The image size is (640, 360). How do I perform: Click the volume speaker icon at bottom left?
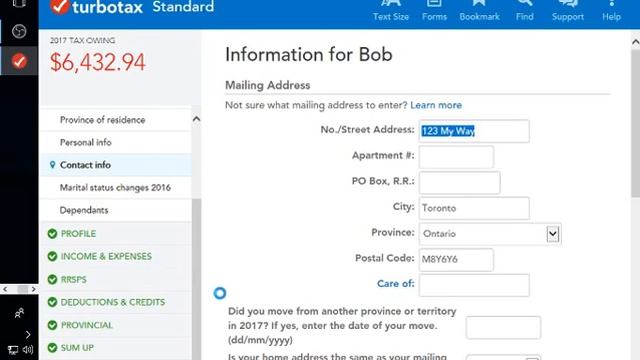click(x=28, y=350)
